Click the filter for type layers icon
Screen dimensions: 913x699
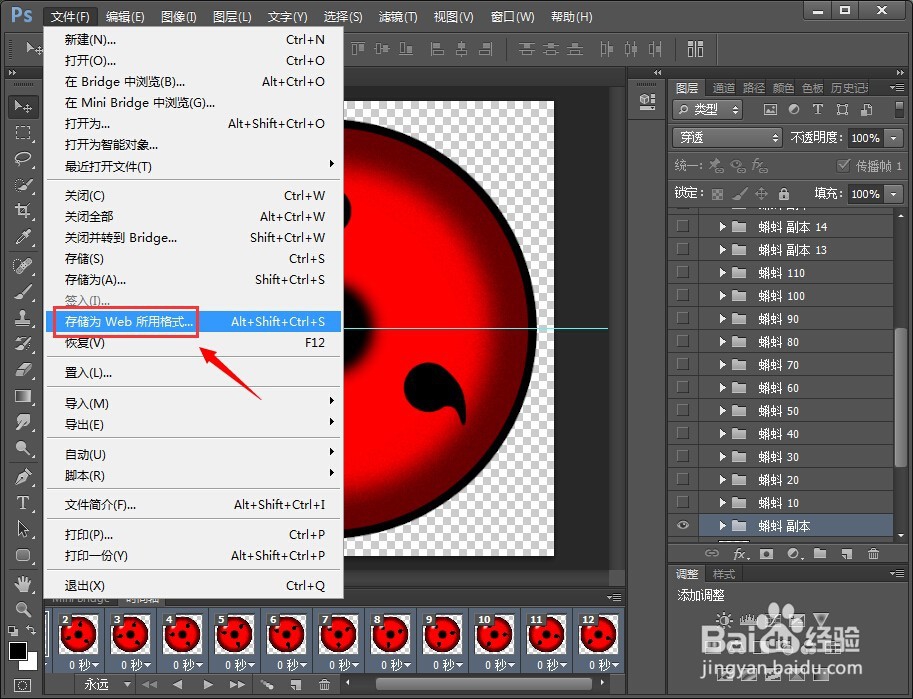(x=818, y=109)
